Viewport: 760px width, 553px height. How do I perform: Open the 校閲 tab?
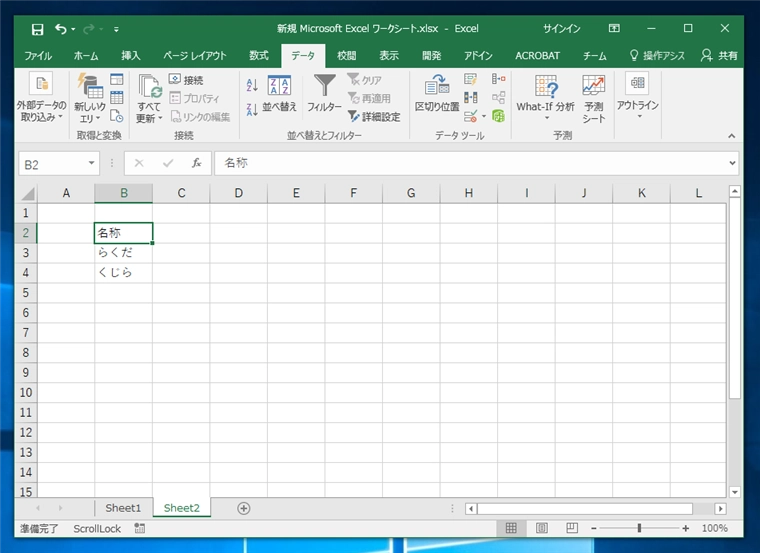pyautogui.click(x=347, y=56)
